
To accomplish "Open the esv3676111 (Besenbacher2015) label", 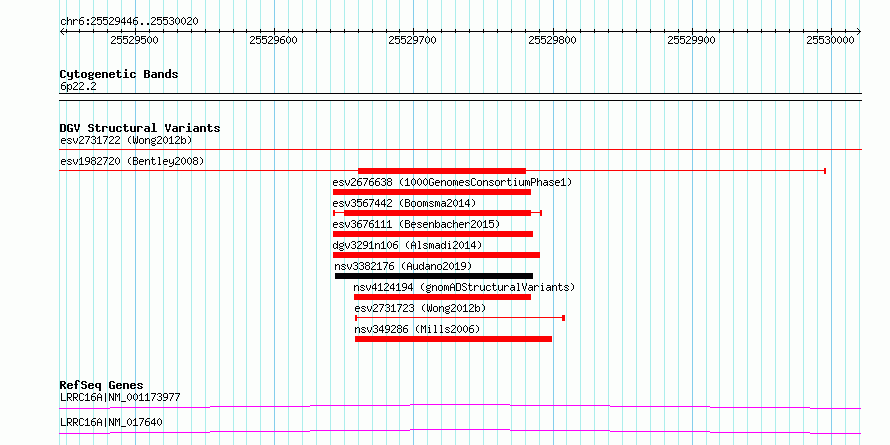I will tap(416, 224).
